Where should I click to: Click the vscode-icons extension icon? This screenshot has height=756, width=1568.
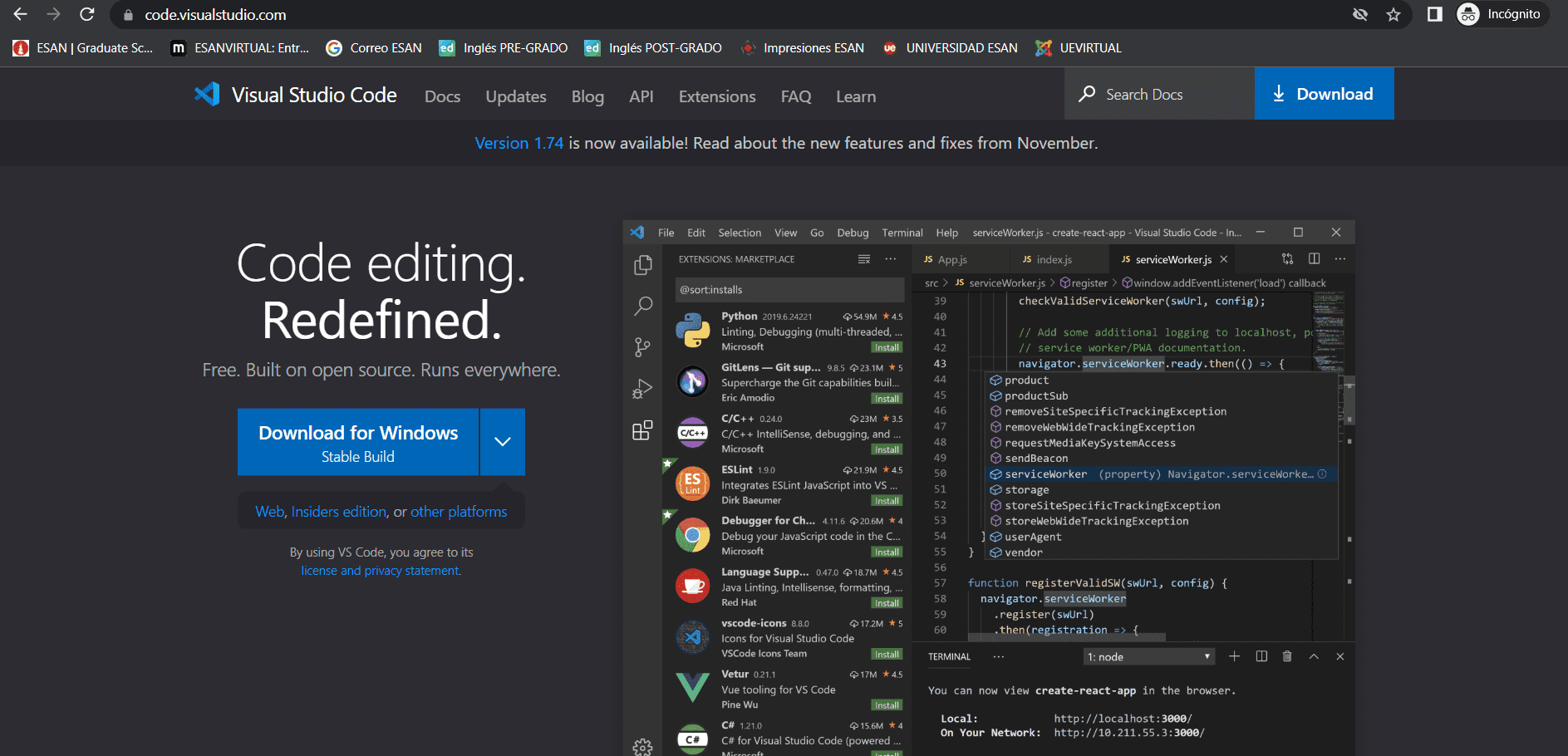pyautogui.click(x=692, y=637)
